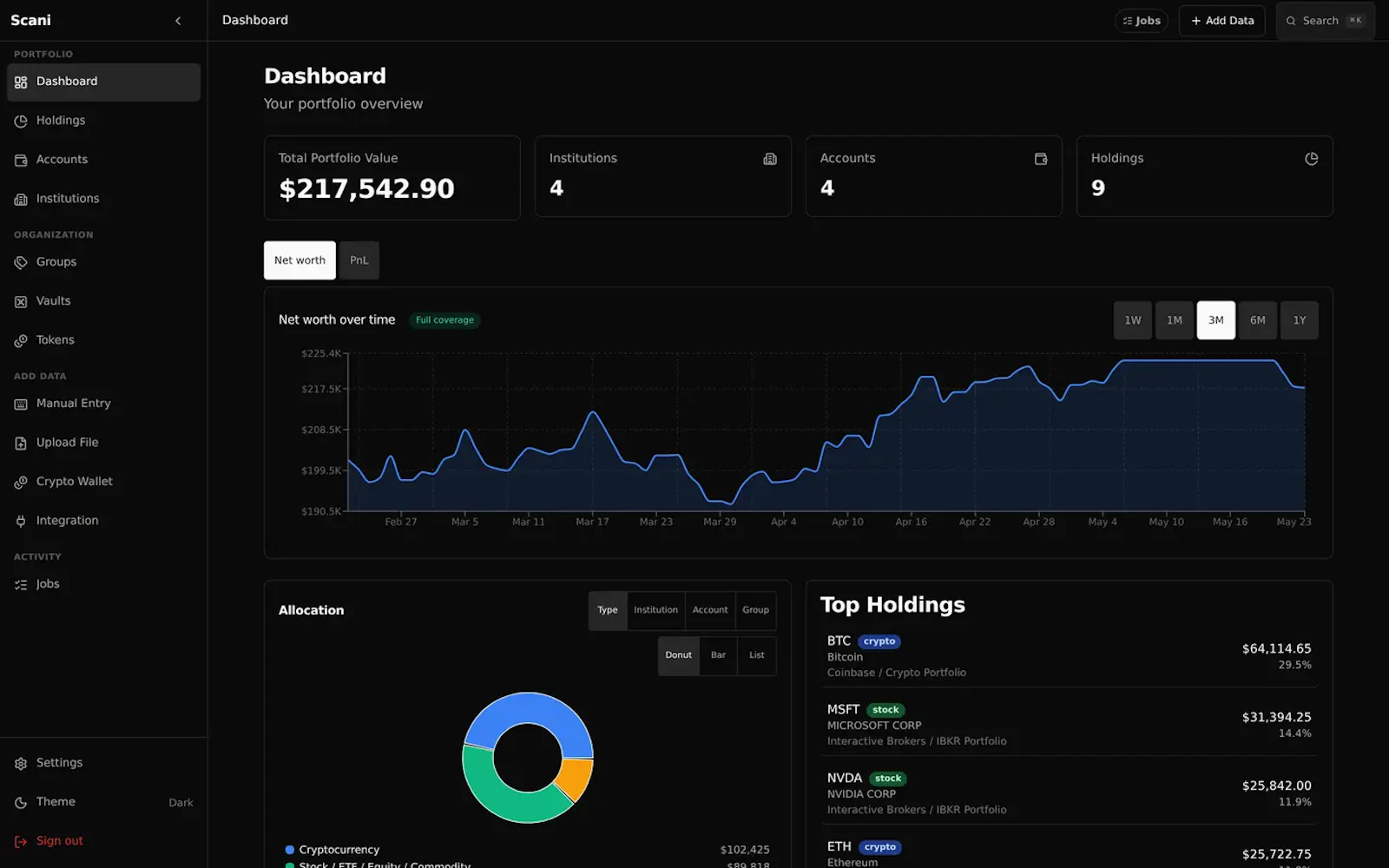
Task: Select the Institution allocation tab
Action: tap(655, 610)
